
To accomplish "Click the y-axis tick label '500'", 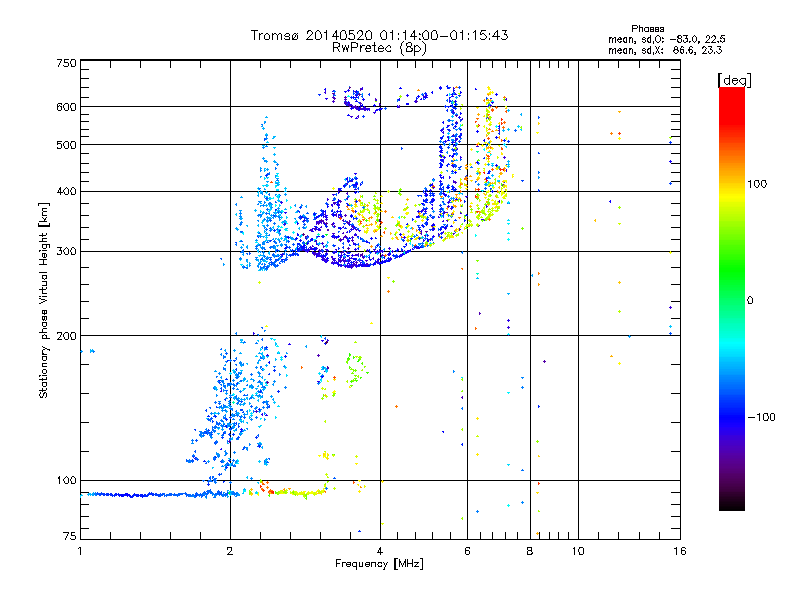I will click(66, 145).
